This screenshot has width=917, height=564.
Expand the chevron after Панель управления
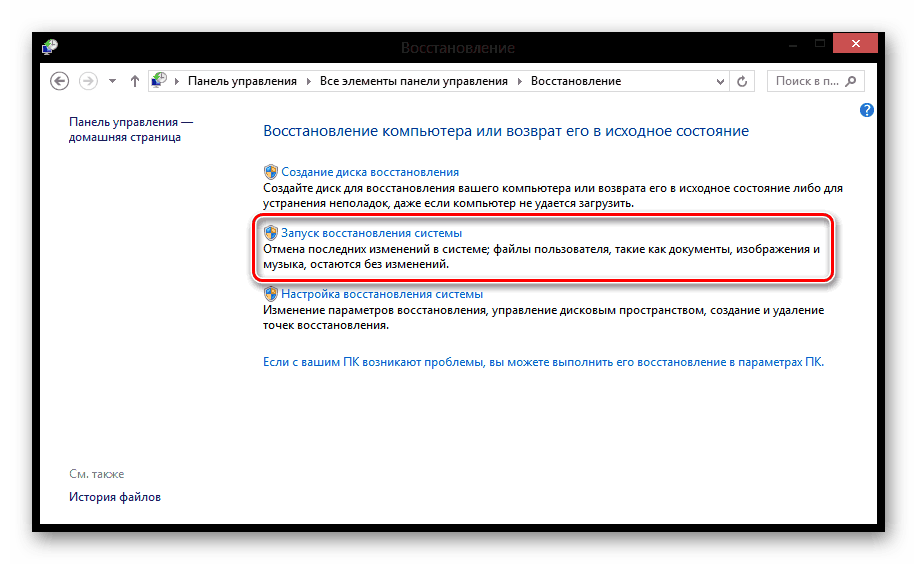click(309, 81)
